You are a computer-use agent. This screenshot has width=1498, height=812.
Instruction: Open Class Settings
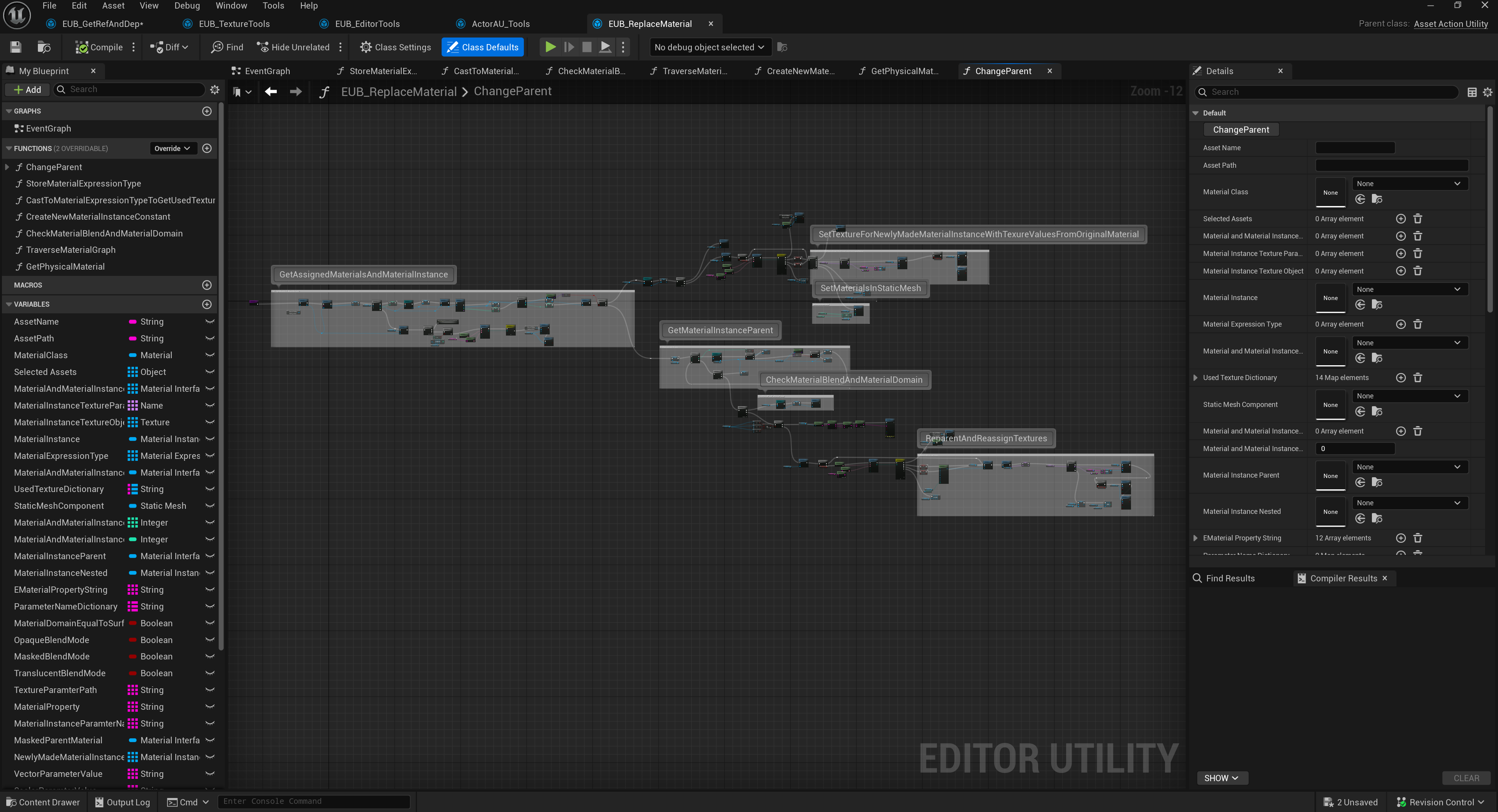[395, 47]
